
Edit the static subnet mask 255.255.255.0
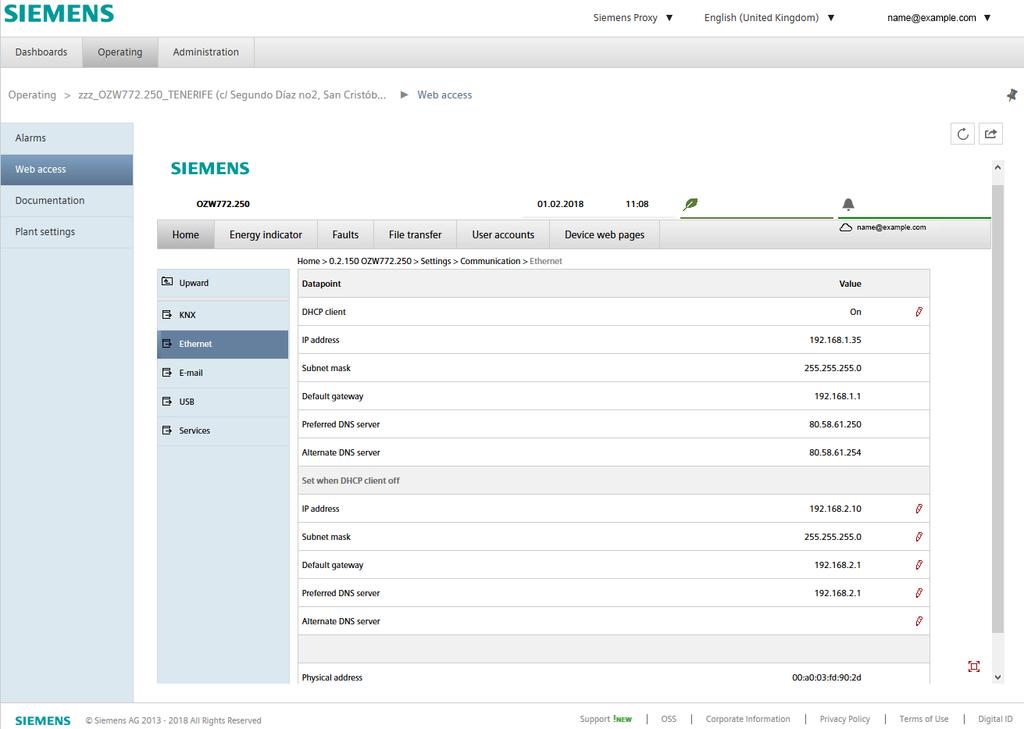pos(919,536)
